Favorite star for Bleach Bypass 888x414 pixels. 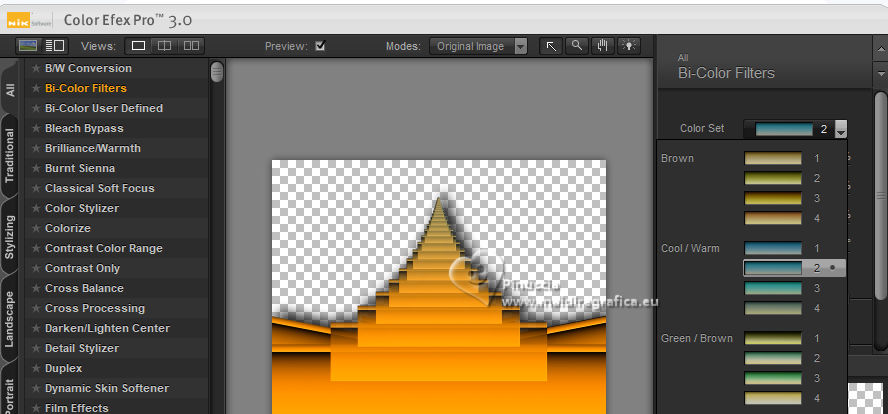36,129
